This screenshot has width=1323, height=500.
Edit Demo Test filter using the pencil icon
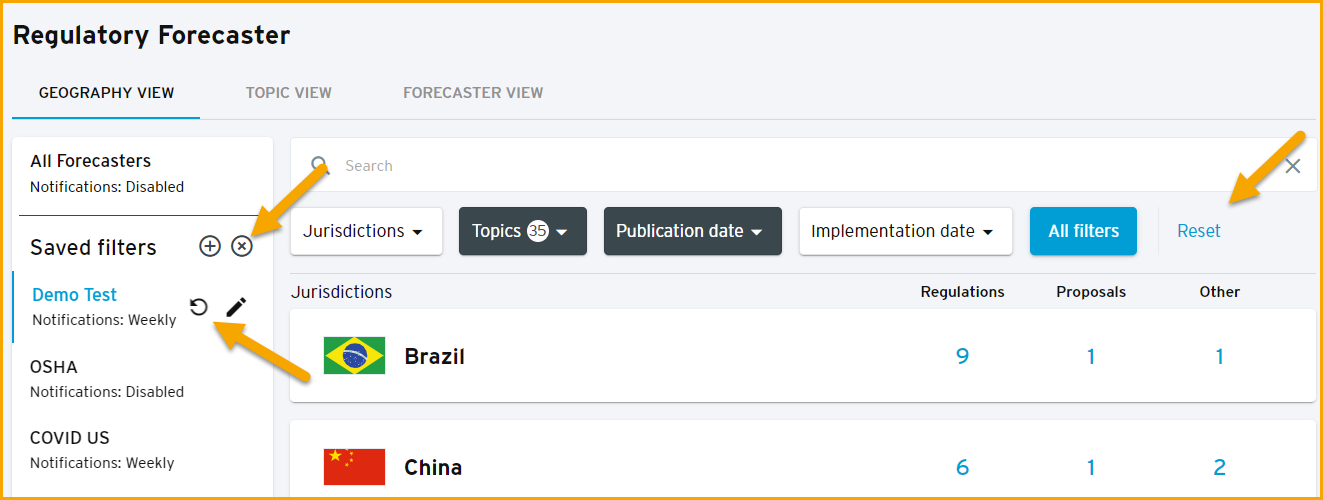[236, 307]
